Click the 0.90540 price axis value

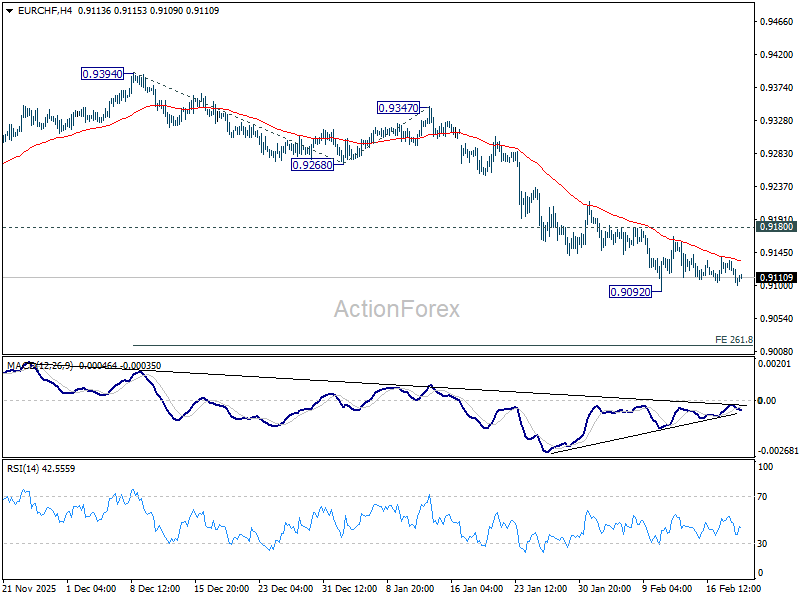click(777, 318)
